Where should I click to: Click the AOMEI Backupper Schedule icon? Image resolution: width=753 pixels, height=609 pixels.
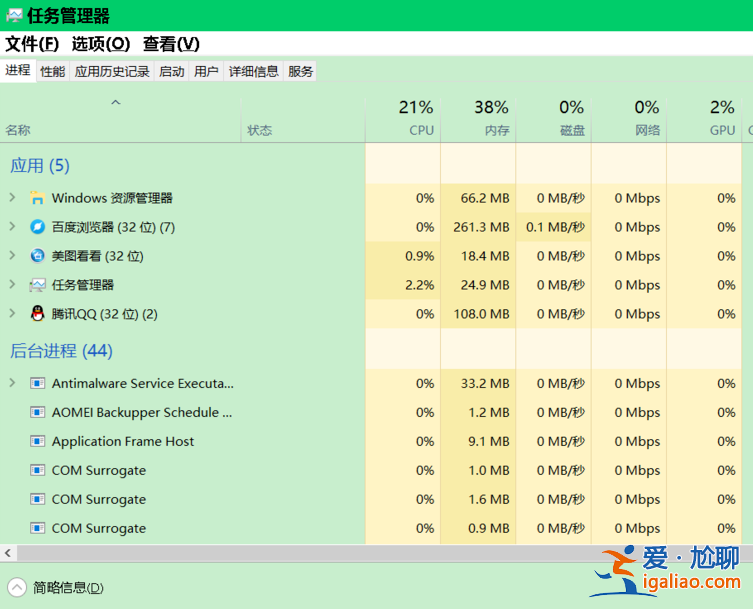point(37,412)
